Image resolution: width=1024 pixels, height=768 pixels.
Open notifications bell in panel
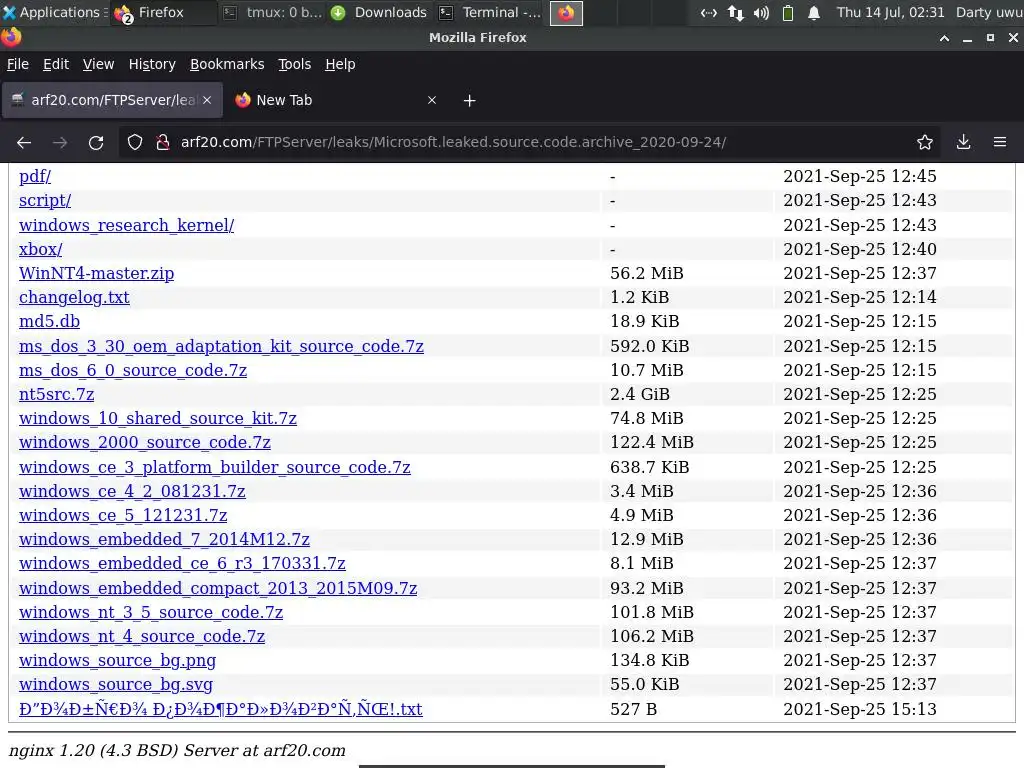(x=814, y=12)
